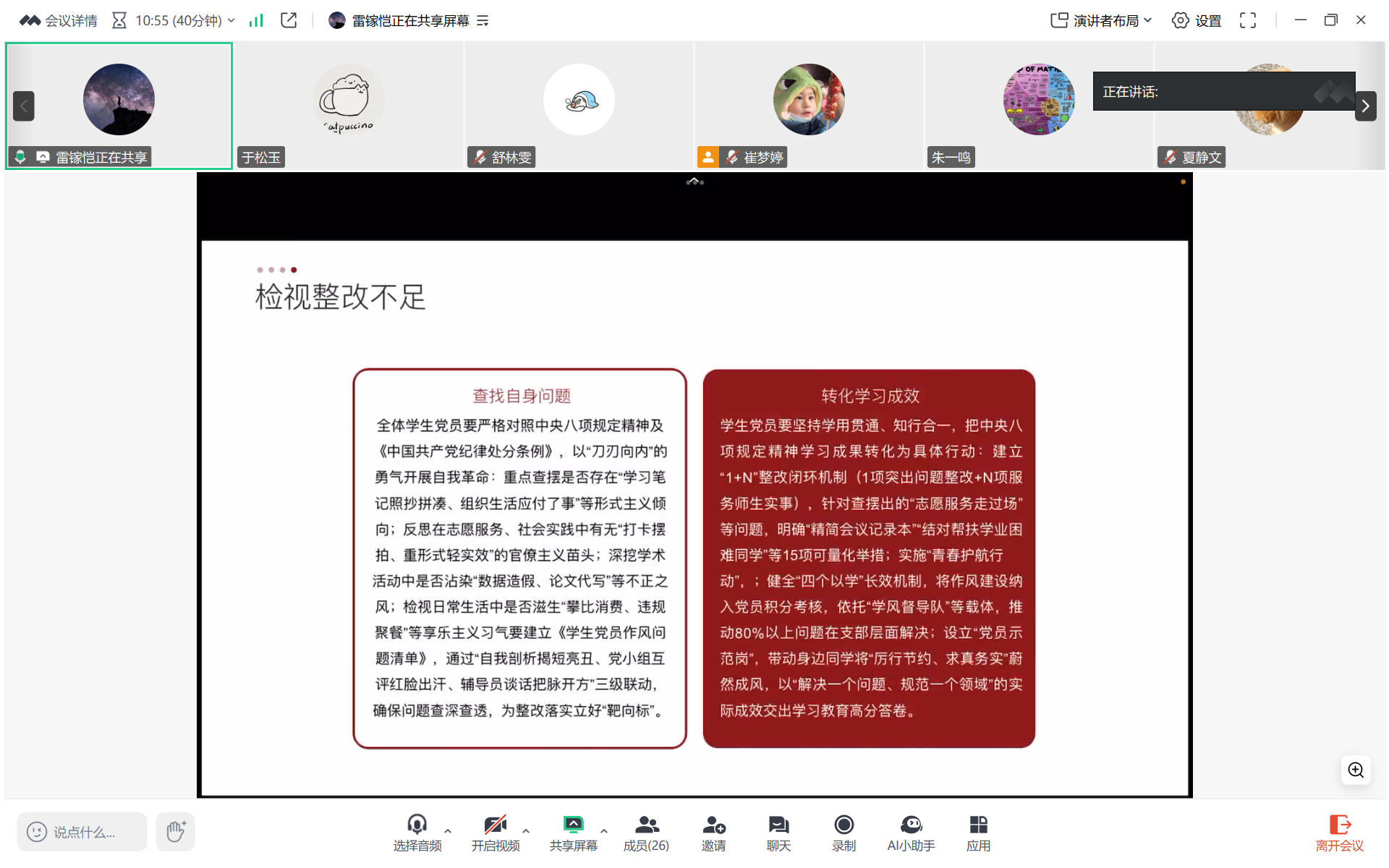Open the 聊天 chat panel
Viewport: 1389px width, 868px height.
[x=778, y=832]
